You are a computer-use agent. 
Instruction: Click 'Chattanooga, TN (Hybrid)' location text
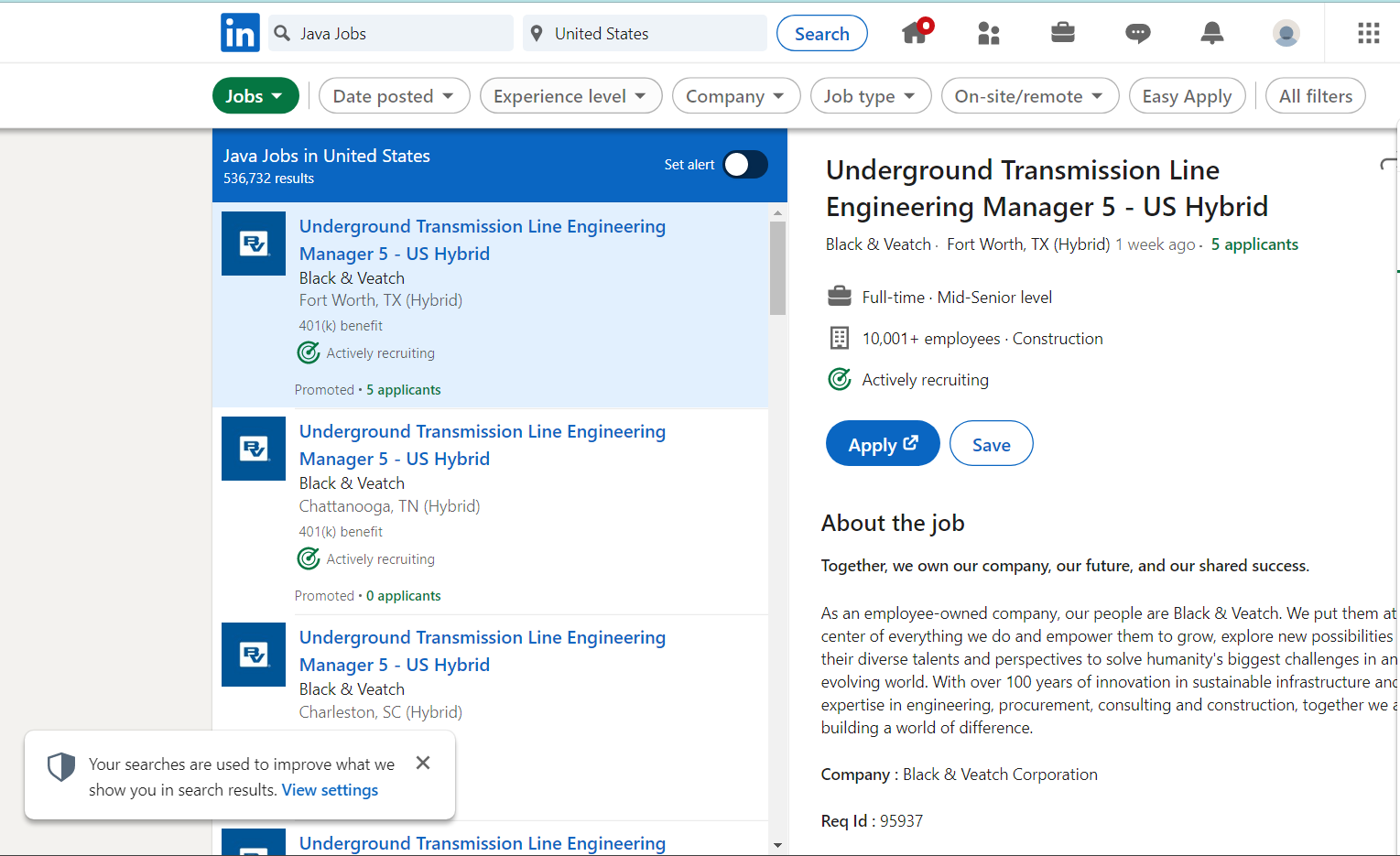tap(389, 506)
